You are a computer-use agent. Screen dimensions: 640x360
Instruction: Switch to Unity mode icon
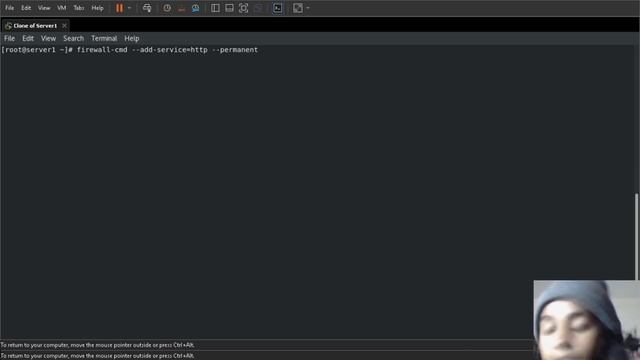click(258, 8)
